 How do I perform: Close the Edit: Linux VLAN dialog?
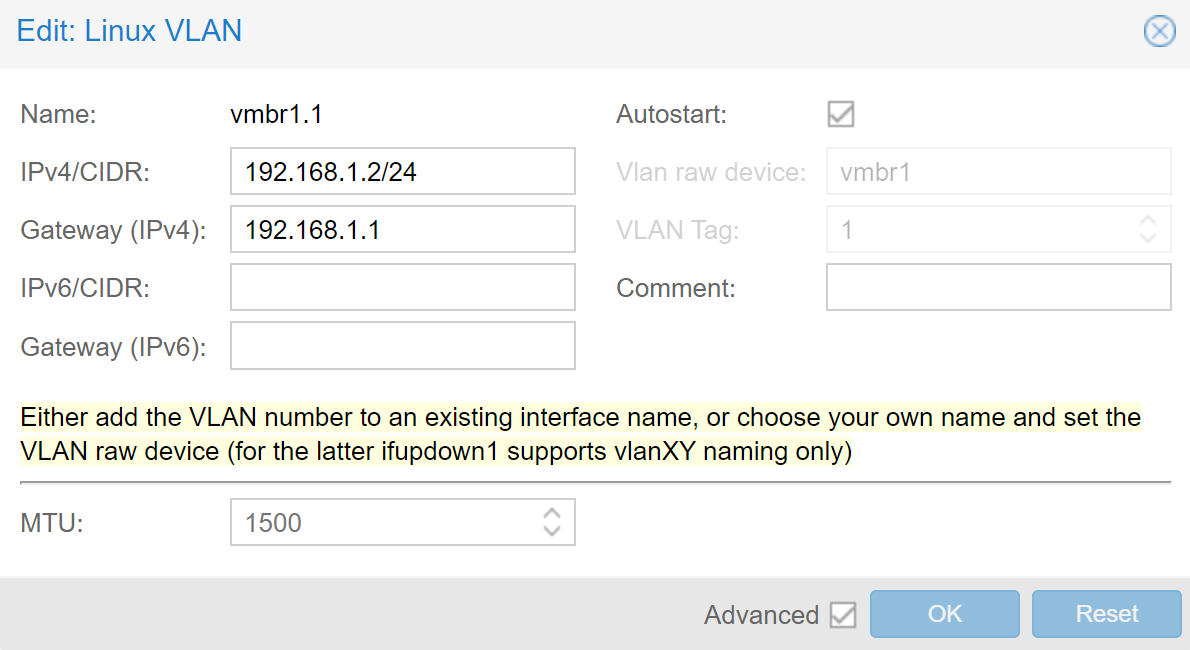pos(1160,31)
